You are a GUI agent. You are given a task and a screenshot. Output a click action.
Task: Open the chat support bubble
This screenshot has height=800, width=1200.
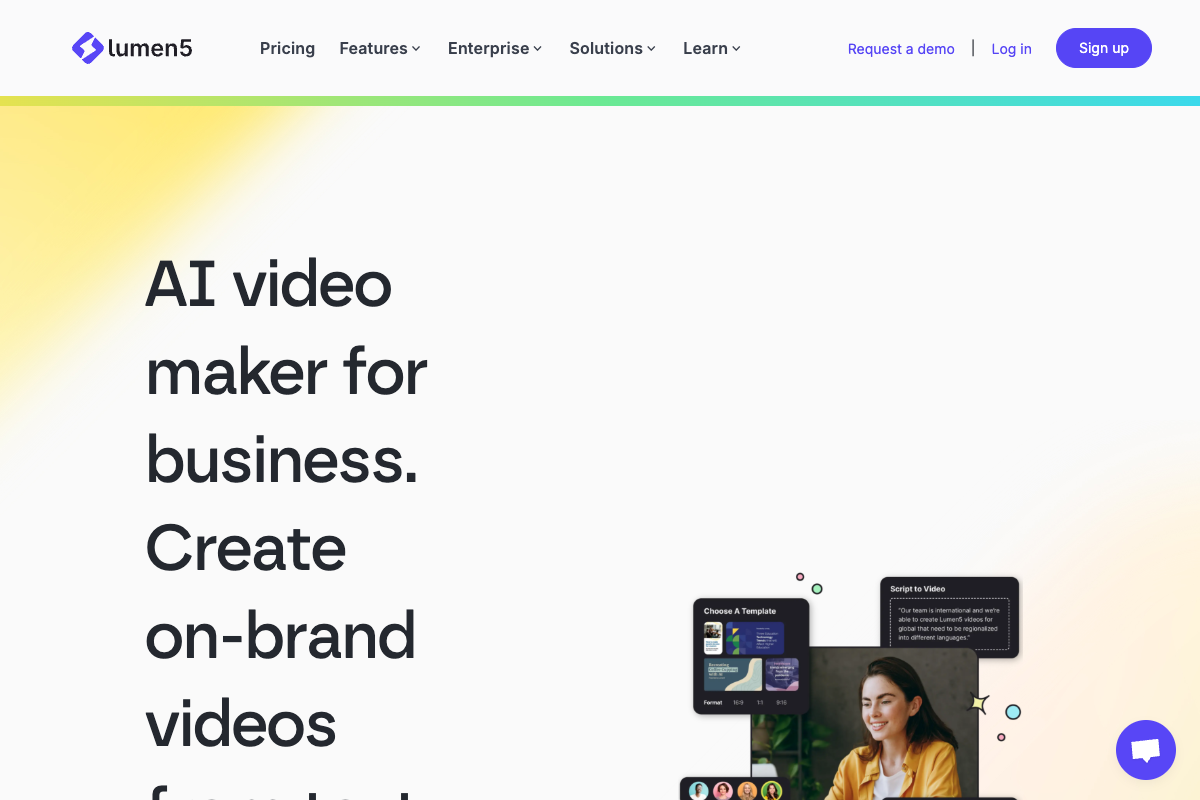point(1146,750)
